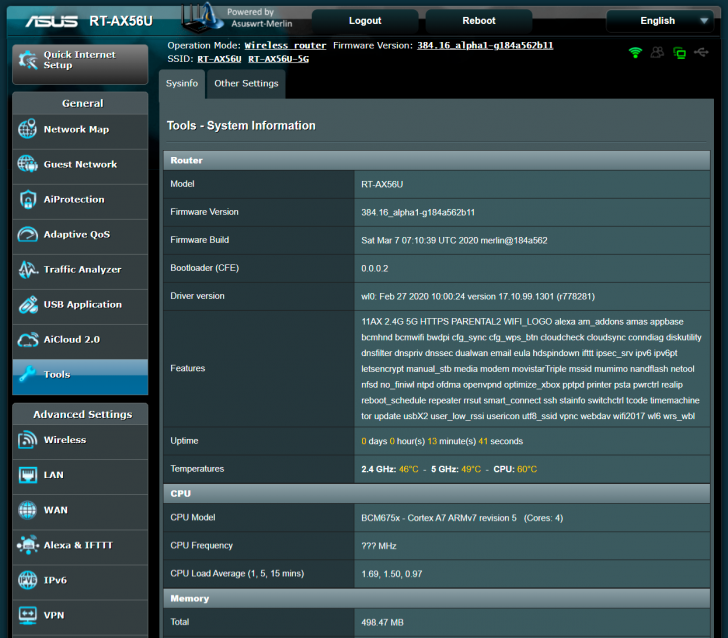Open AiCloud 2.0 menu item

click(x=80, y=342)
